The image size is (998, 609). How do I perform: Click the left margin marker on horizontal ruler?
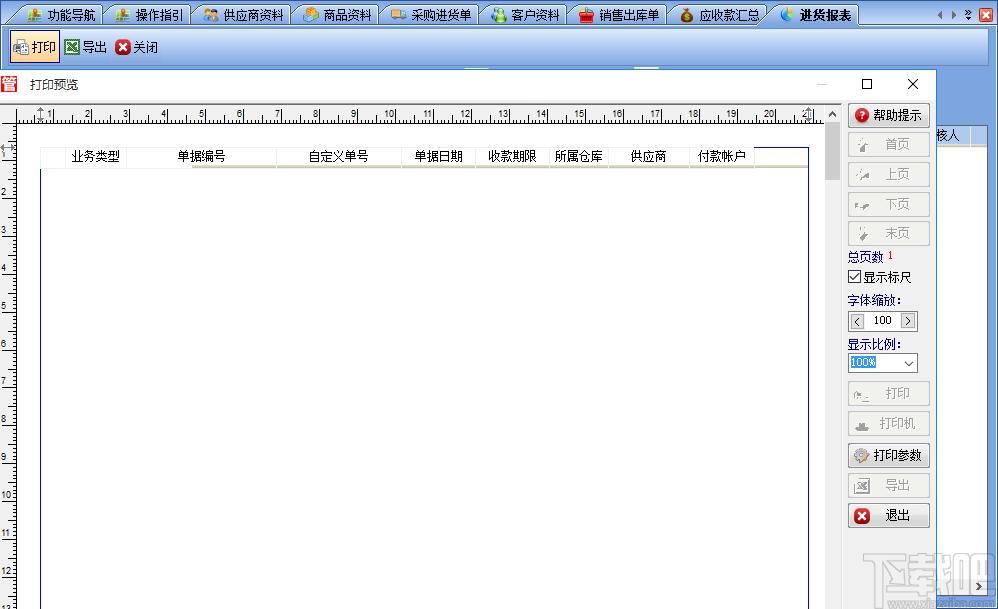(41, 115)
